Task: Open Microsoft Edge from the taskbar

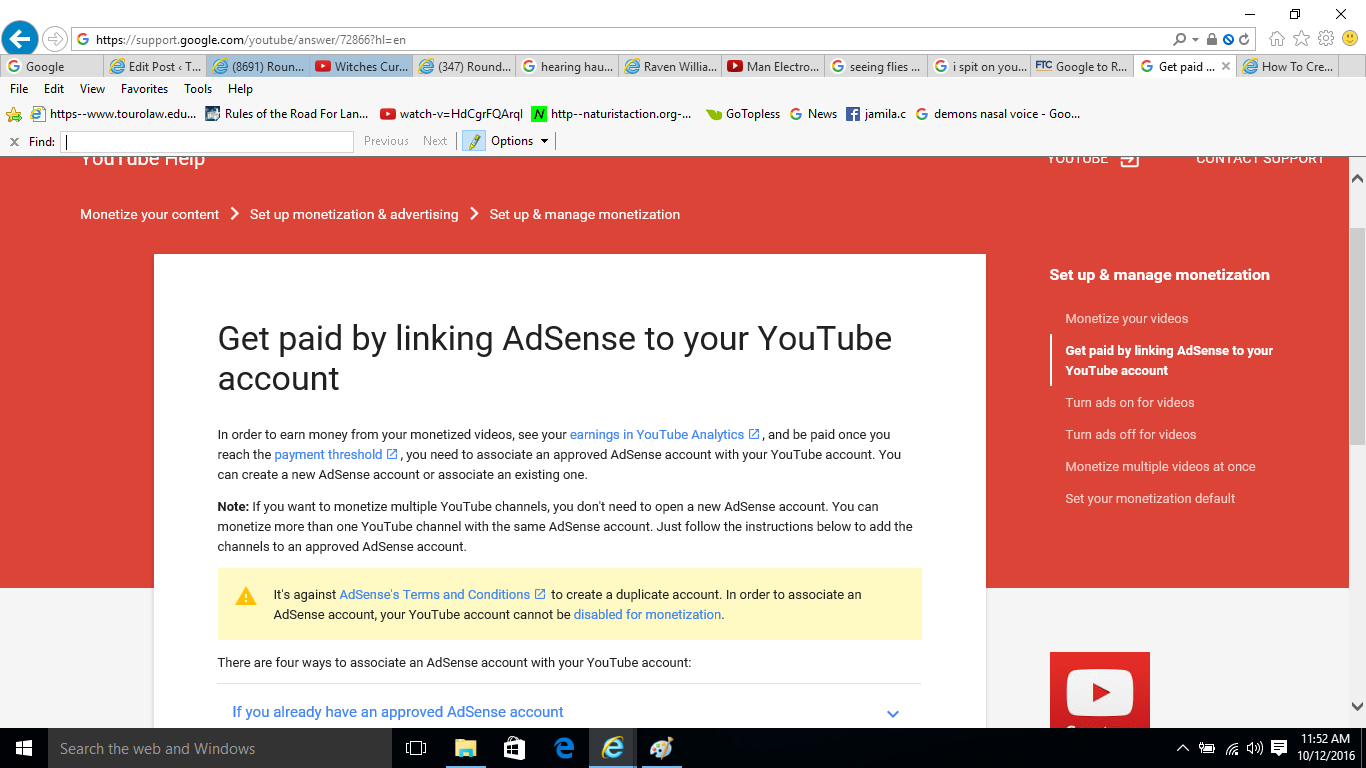Action: tap(564, 748)
